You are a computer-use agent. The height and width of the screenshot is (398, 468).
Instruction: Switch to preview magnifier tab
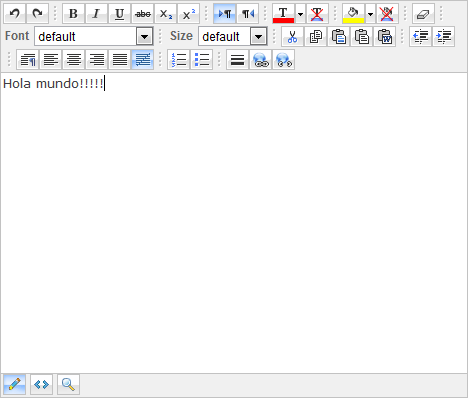[68, 384]
